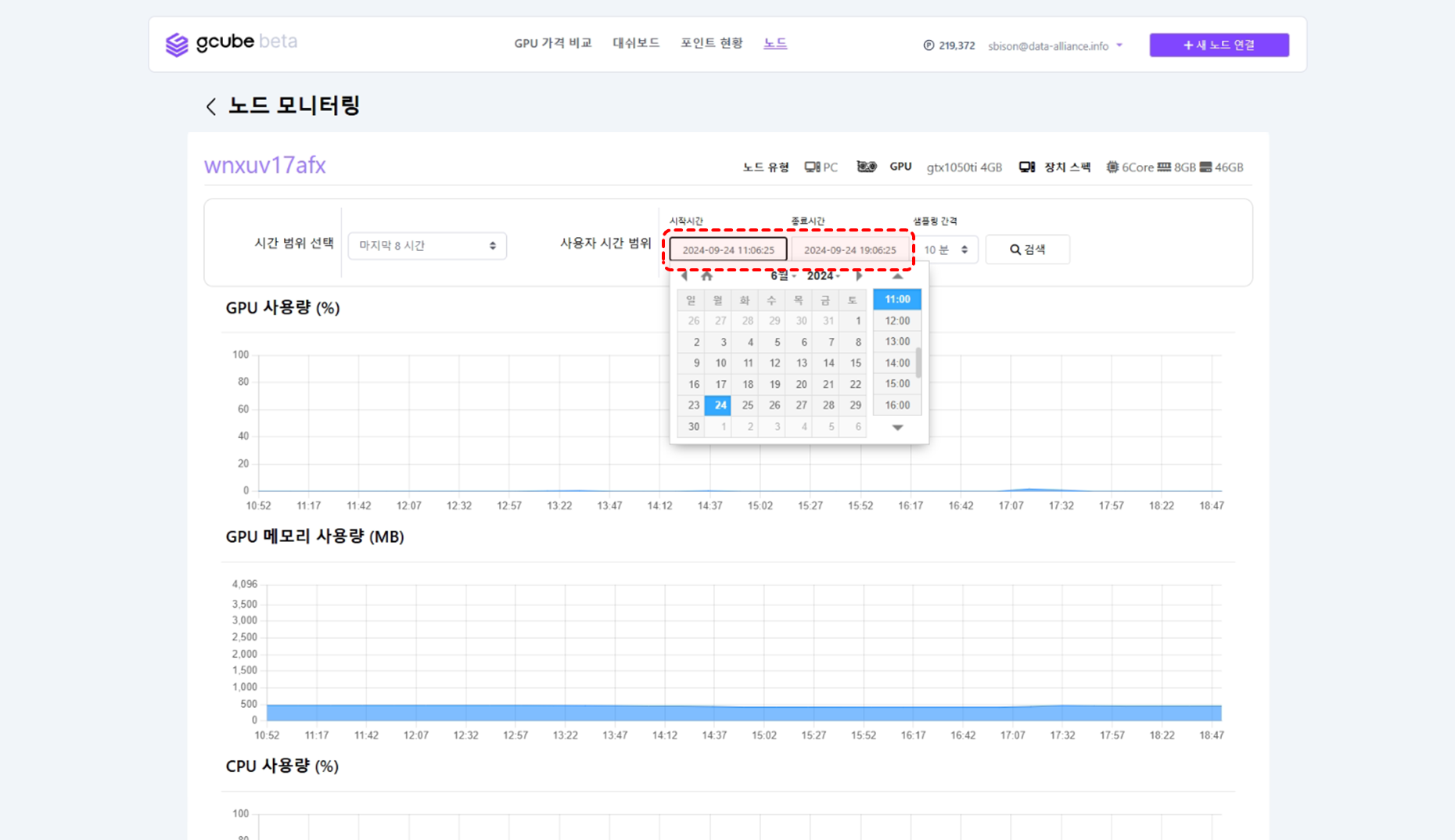Select 13:00 in the time list
Screen dimensions: 1455x840
pyautogui.click(x=897, y=342)
